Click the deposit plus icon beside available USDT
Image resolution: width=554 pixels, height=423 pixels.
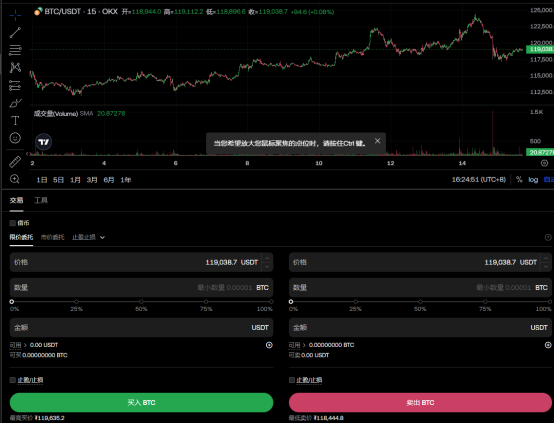click(269, 345)
